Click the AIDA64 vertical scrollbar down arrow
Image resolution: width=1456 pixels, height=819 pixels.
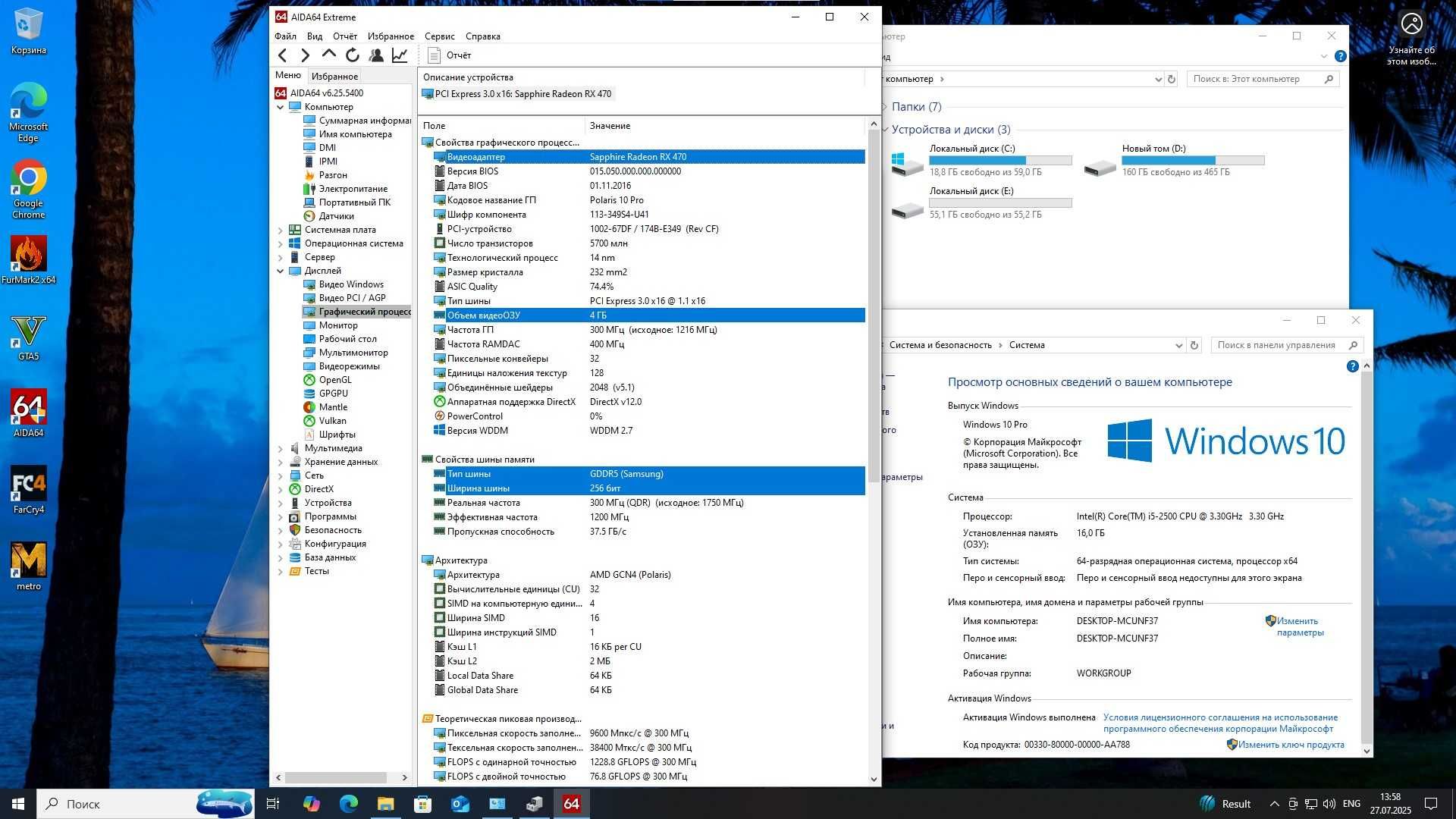(x=874, y=779)
